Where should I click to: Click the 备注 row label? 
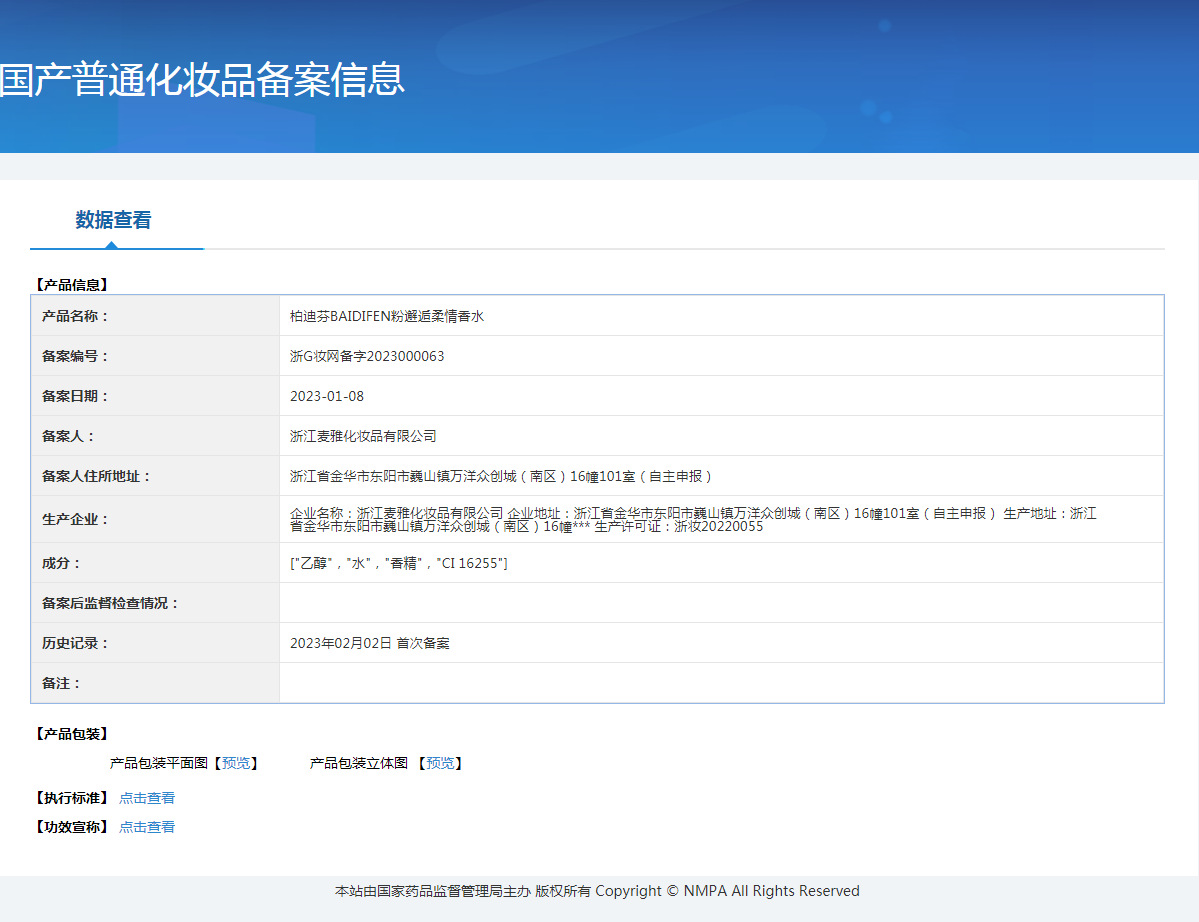[x=61, y=683]
